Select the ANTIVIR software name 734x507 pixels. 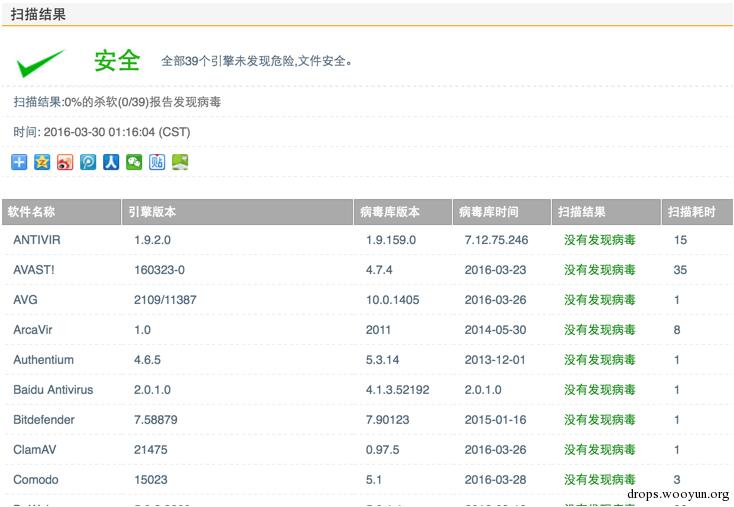[x=37, y=240]
